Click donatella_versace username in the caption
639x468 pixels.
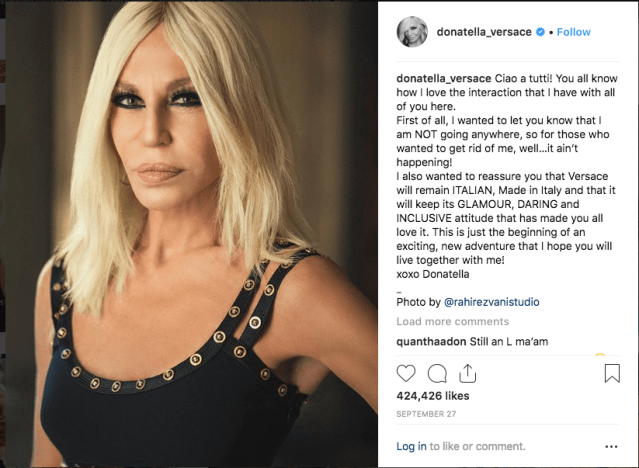[444, 78]
